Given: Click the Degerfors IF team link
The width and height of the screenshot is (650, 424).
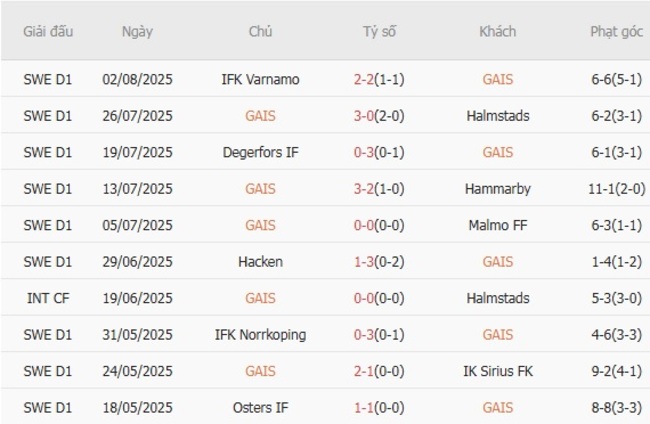Looking at the screenshot, I should pyautogui.click(x=260, y=152).
